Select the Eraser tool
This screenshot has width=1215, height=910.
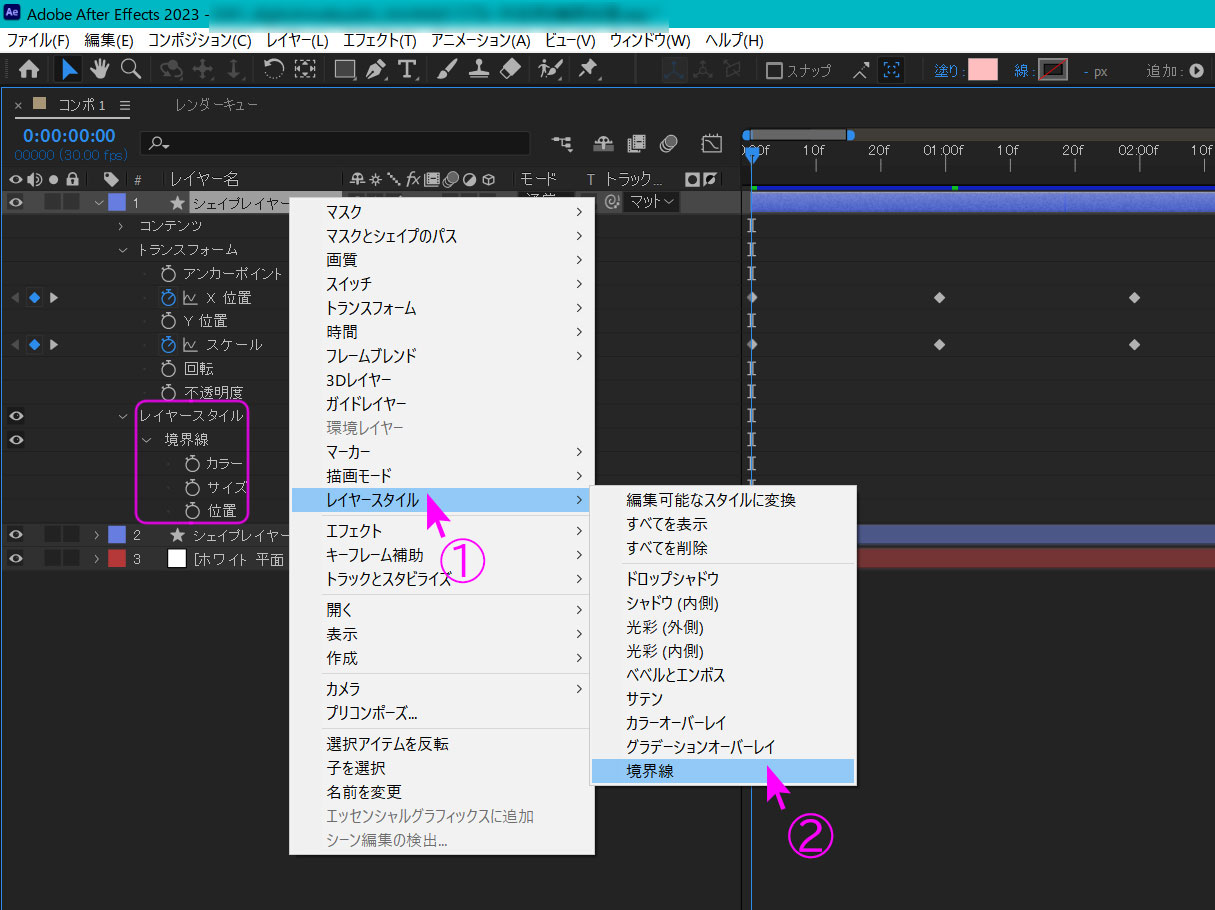click(x=510, y=69)
